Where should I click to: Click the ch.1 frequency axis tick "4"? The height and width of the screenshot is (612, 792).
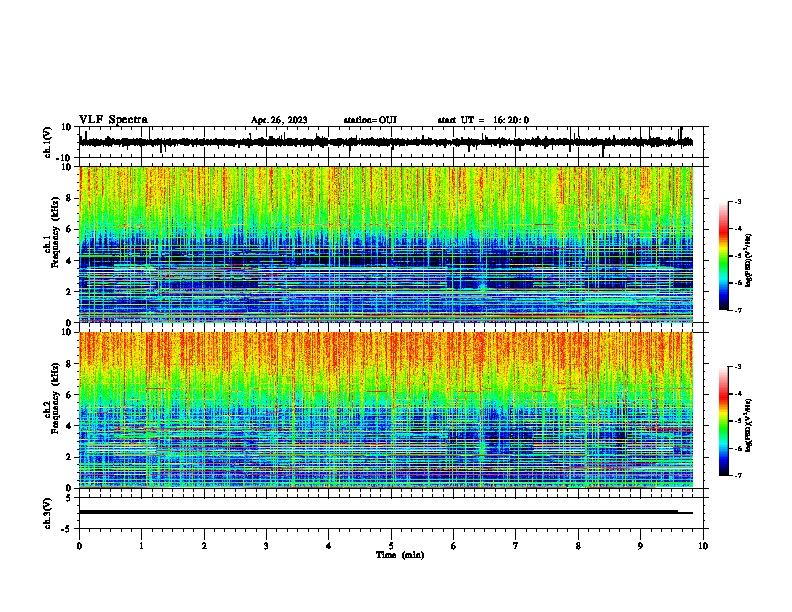(69, 261)
